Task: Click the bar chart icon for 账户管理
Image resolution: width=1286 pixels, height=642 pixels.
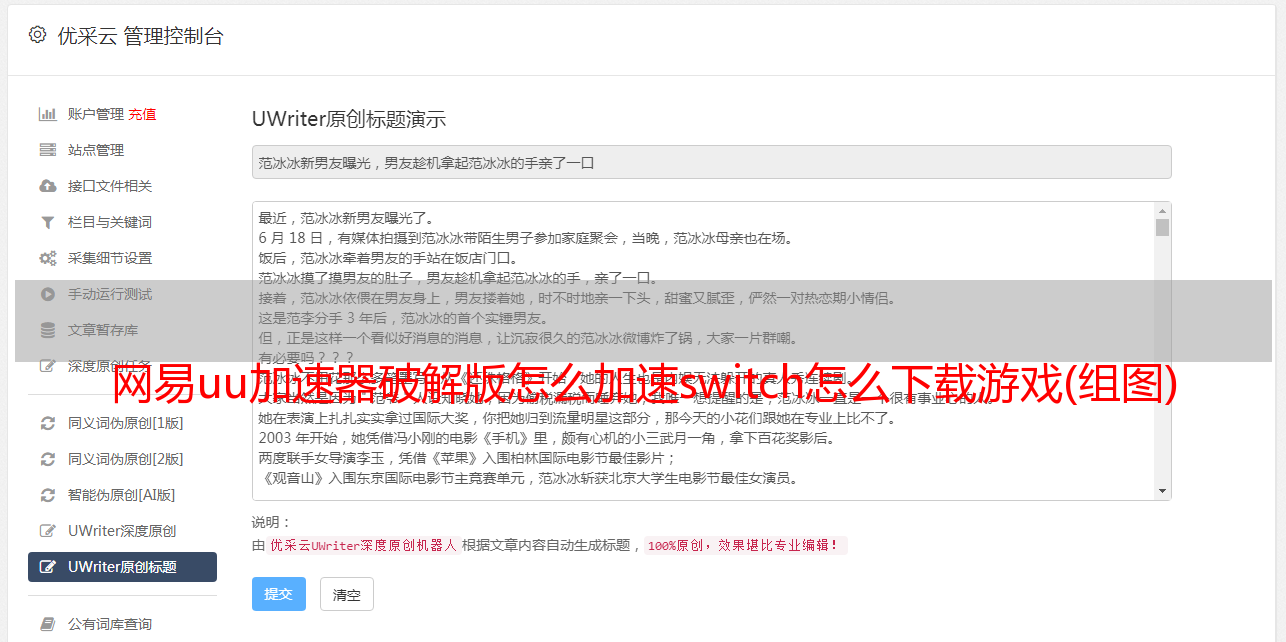Action: tap(47, 114)
